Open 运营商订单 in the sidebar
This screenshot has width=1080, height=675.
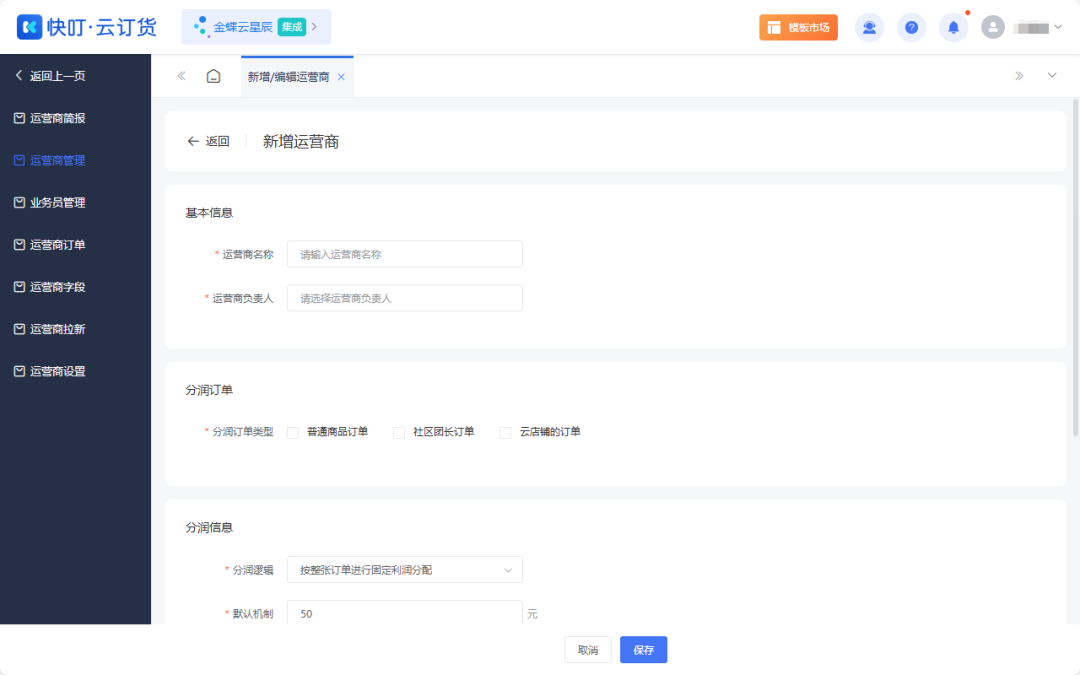tap(57, 245)
